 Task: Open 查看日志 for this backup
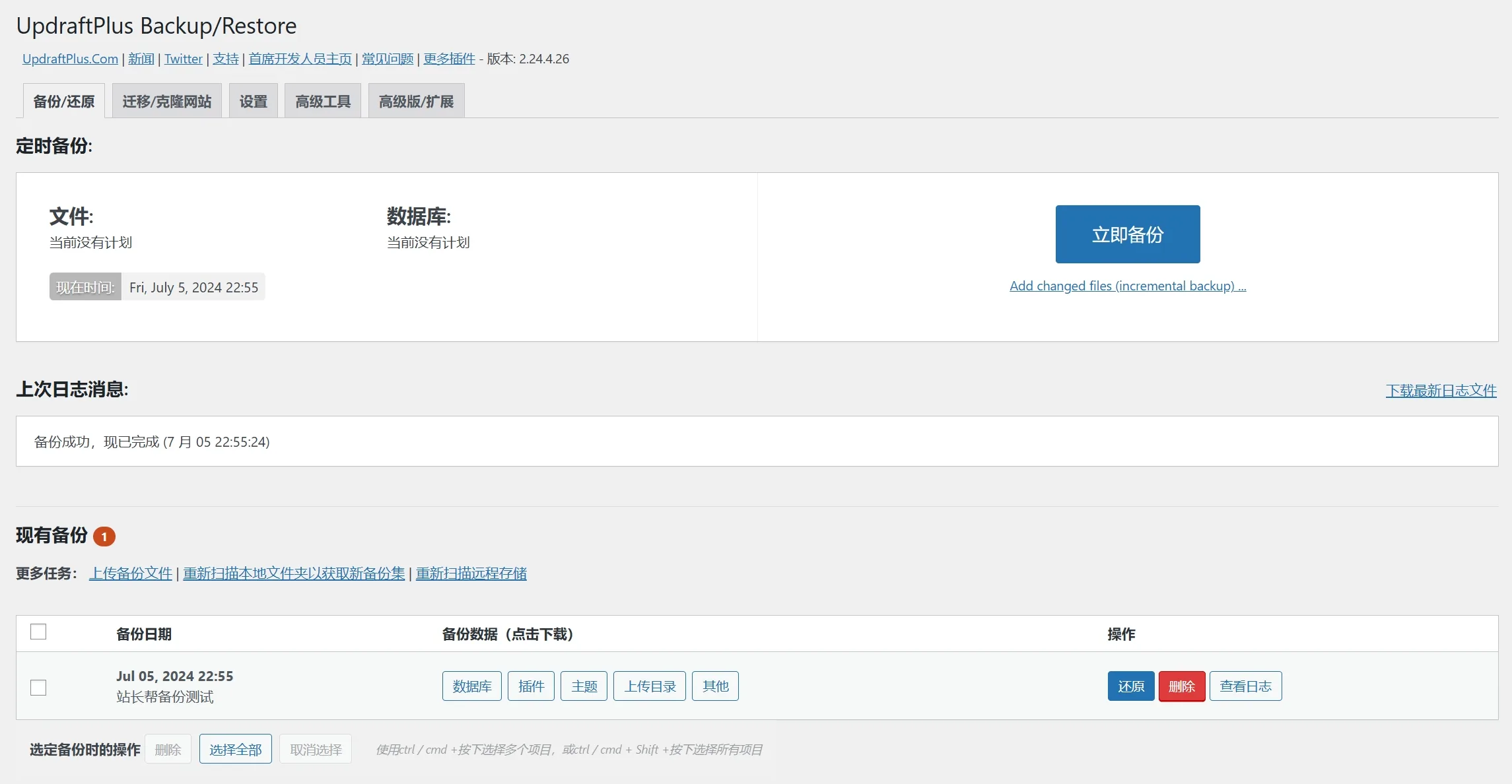1245,686
